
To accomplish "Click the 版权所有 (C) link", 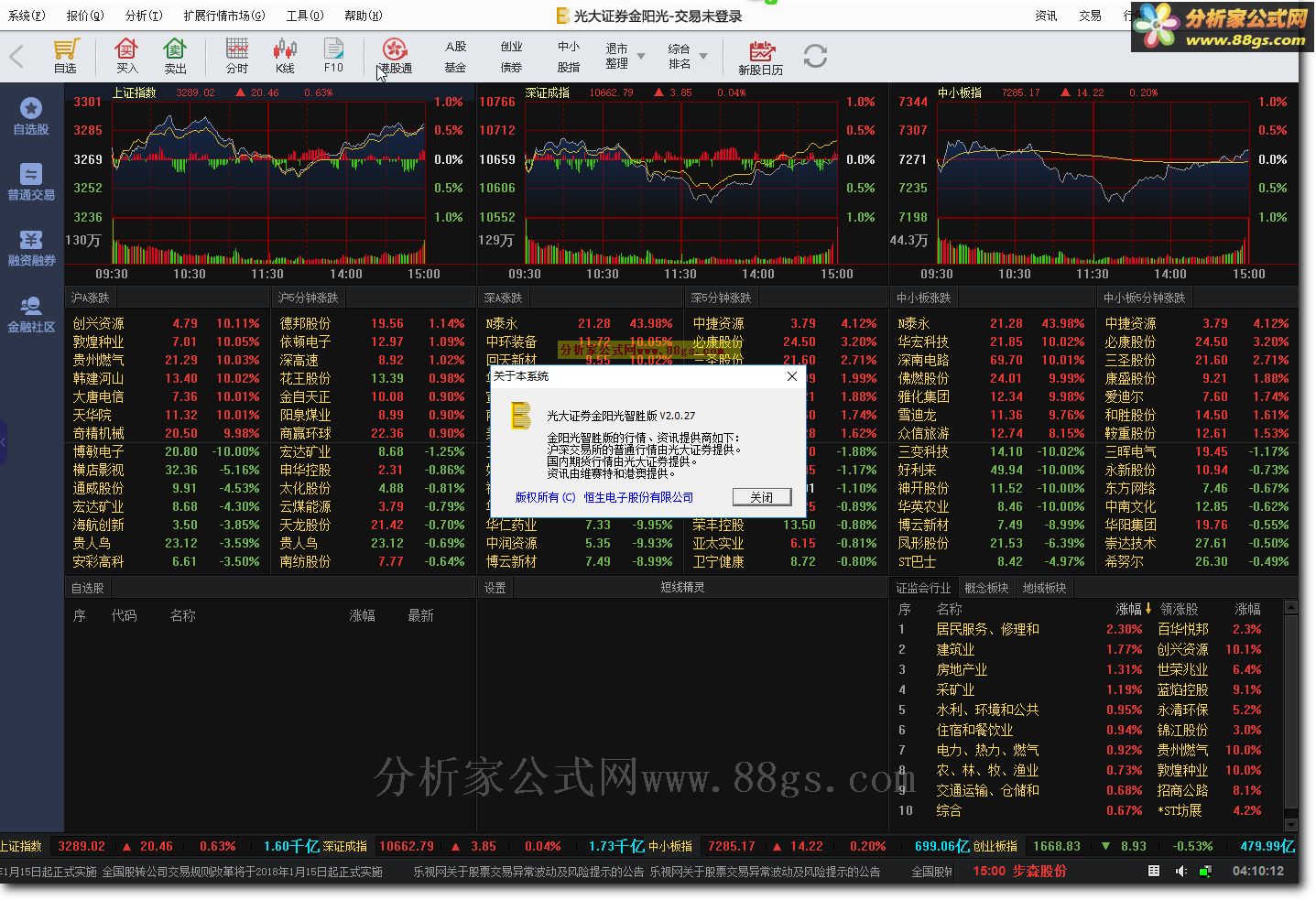I will tap(546, 497).
